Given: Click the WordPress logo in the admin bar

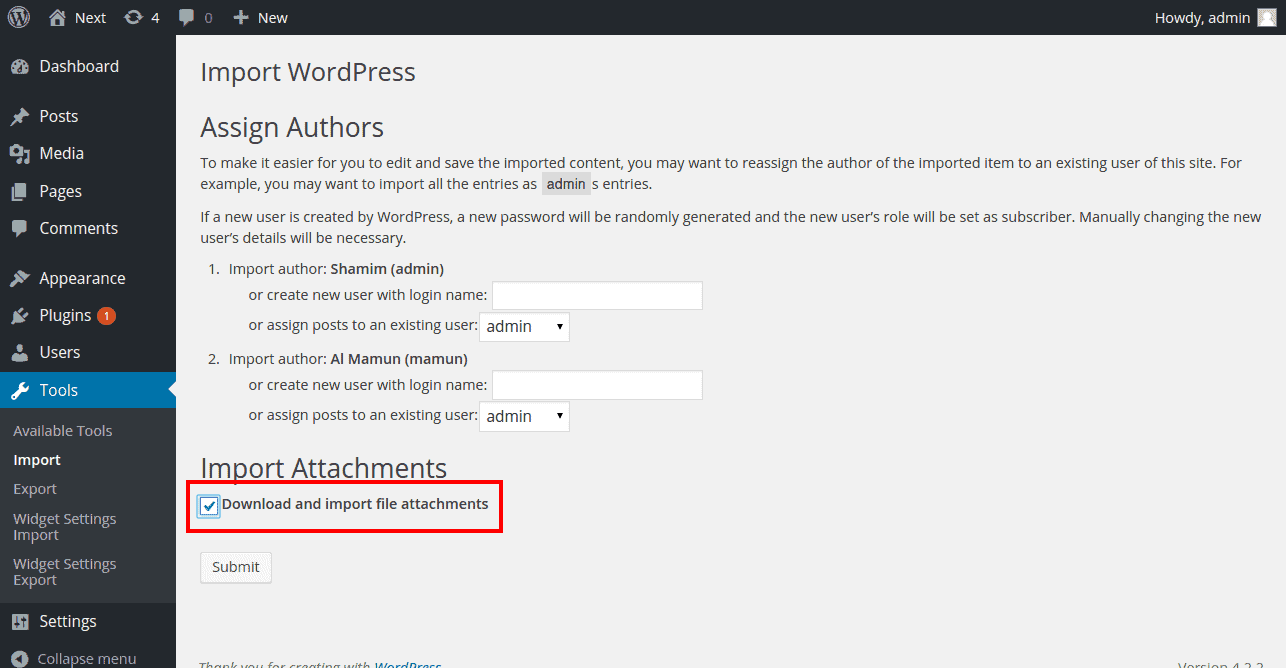Looking at the screenshot, I should click(18, 17).
